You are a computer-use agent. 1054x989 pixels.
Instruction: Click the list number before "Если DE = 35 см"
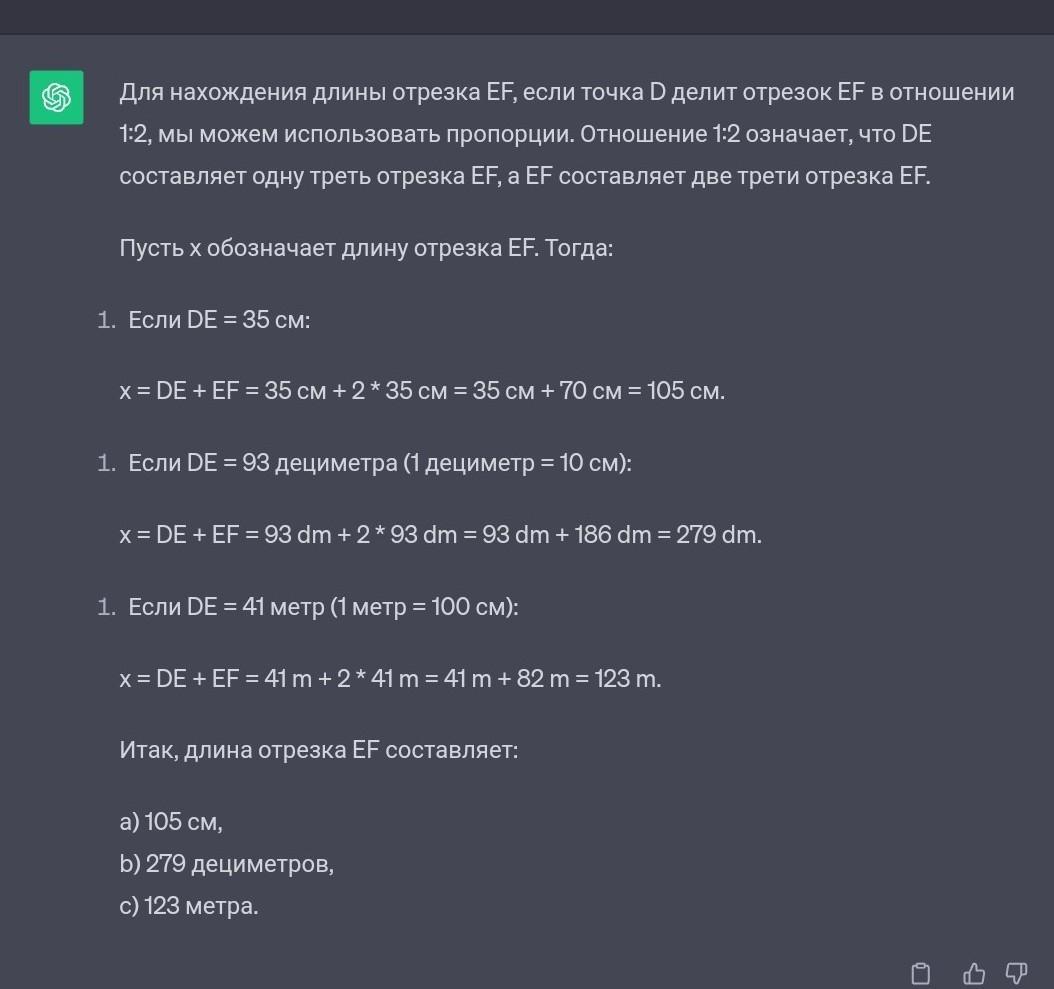click(x=107, y=321)
